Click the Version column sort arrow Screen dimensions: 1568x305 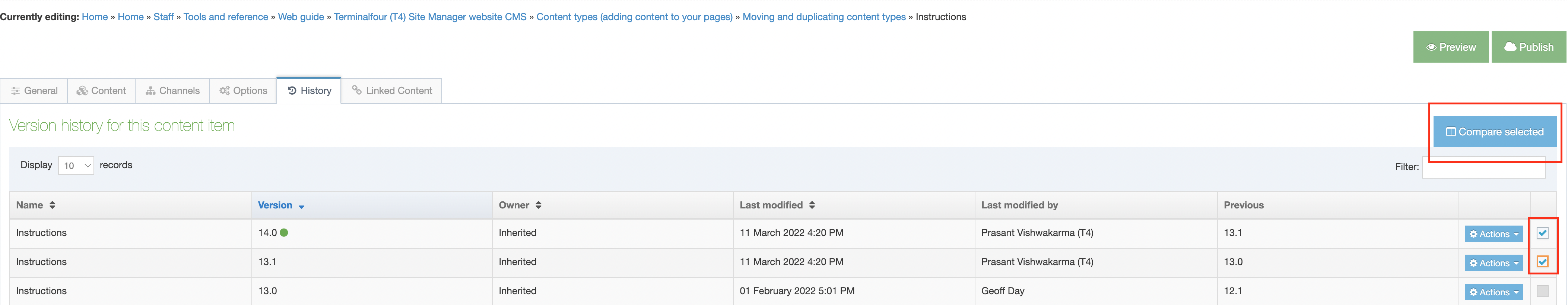[301, 206]
